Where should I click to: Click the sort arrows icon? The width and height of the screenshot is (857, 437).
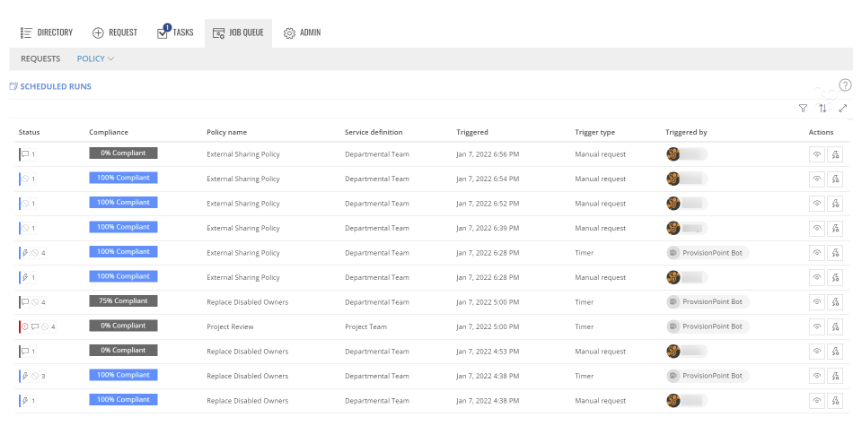[823, 108]
